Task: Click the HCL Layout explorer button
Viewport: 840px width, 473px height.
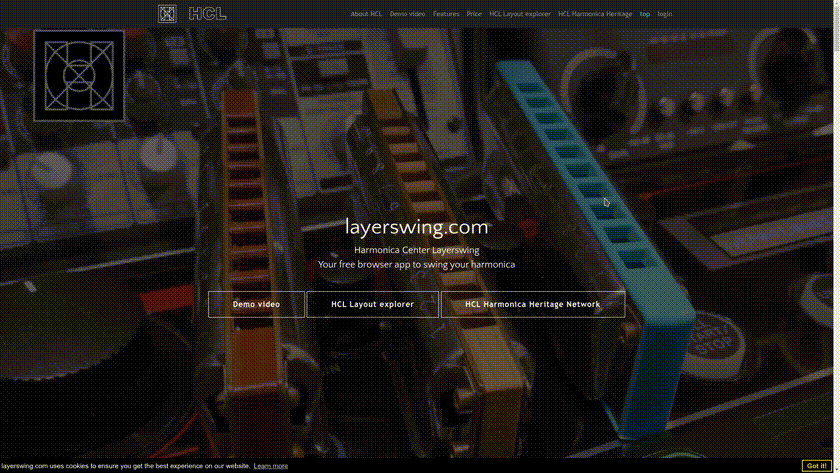Action: (x=372, y=304)
